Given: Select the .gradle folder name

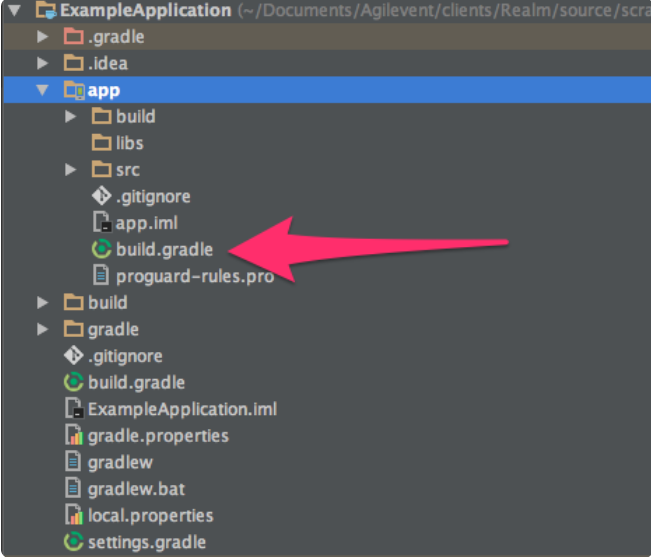Looking at the screenshot, I should pos(116,37).
